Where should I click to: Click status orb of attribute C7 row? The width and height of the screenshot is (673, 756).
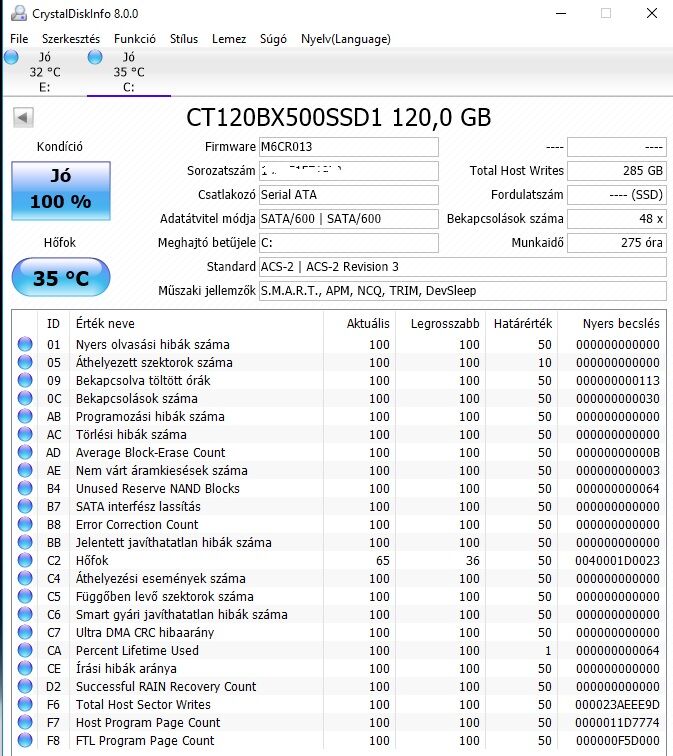[25, 632]
